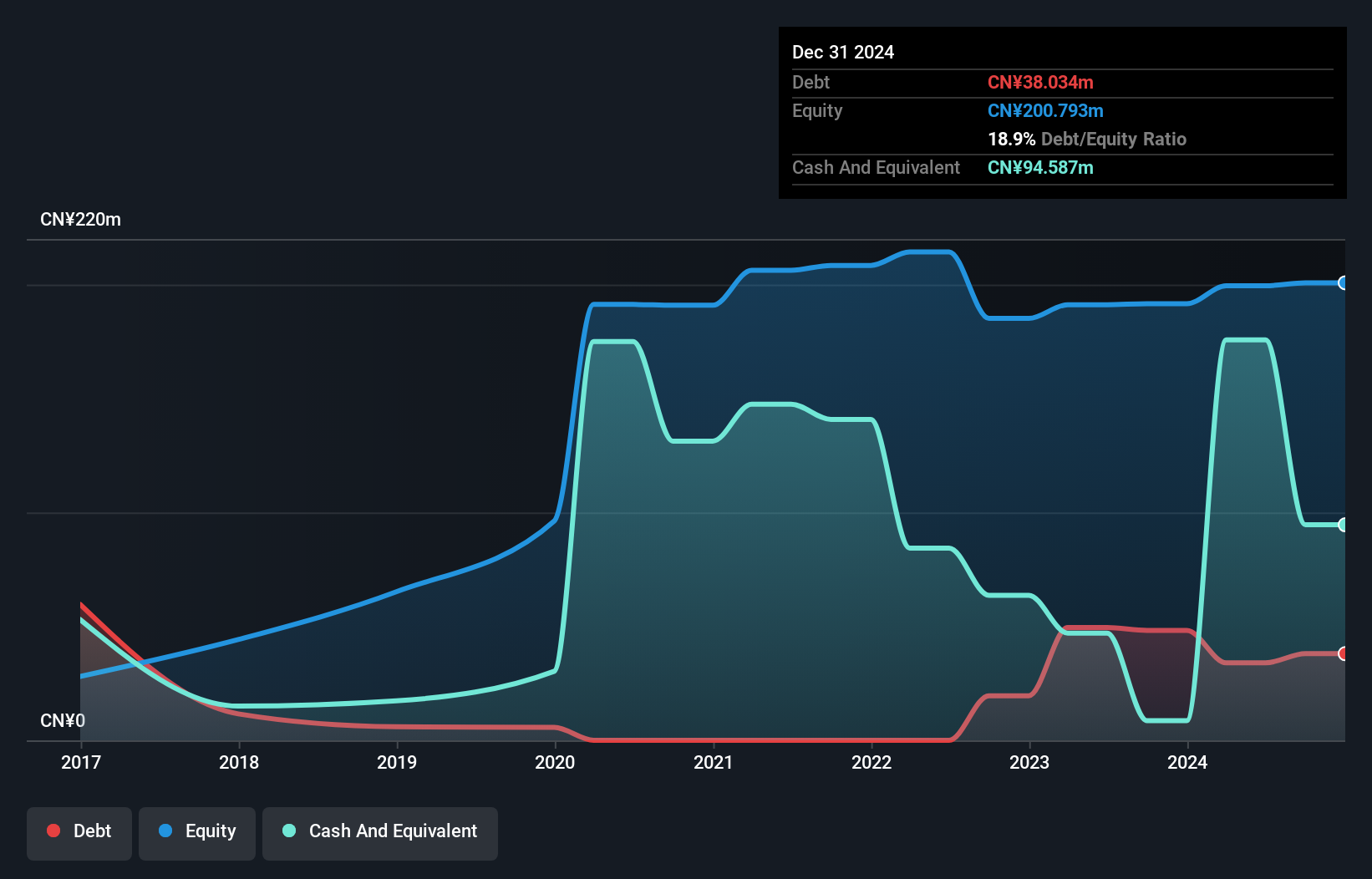Click the 2018 x-axis label

[239, 762]
